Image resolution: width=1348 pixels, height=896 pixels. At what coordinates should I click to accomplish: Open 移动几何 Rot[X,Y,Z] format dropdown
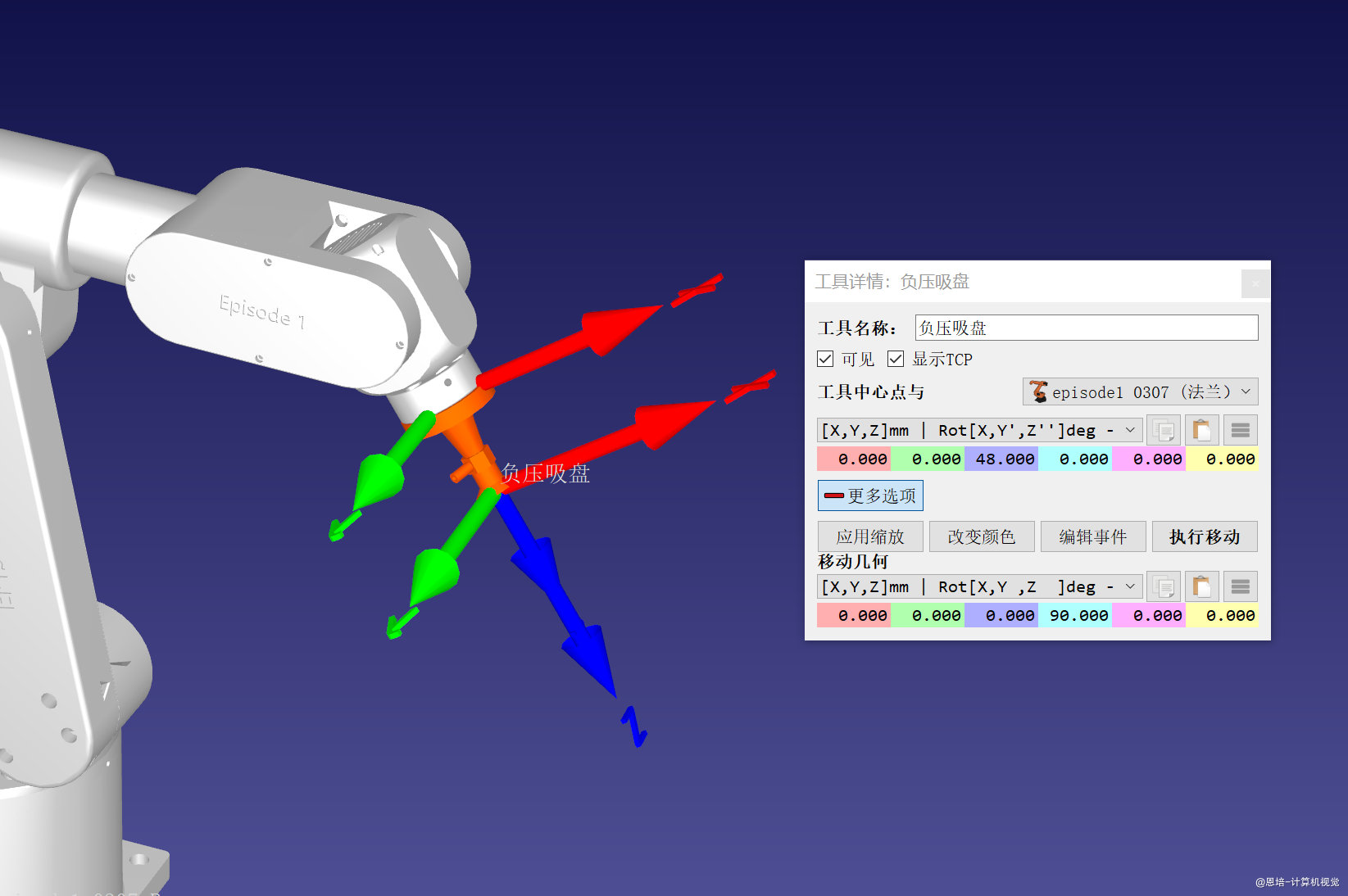(x=979, y=586)
